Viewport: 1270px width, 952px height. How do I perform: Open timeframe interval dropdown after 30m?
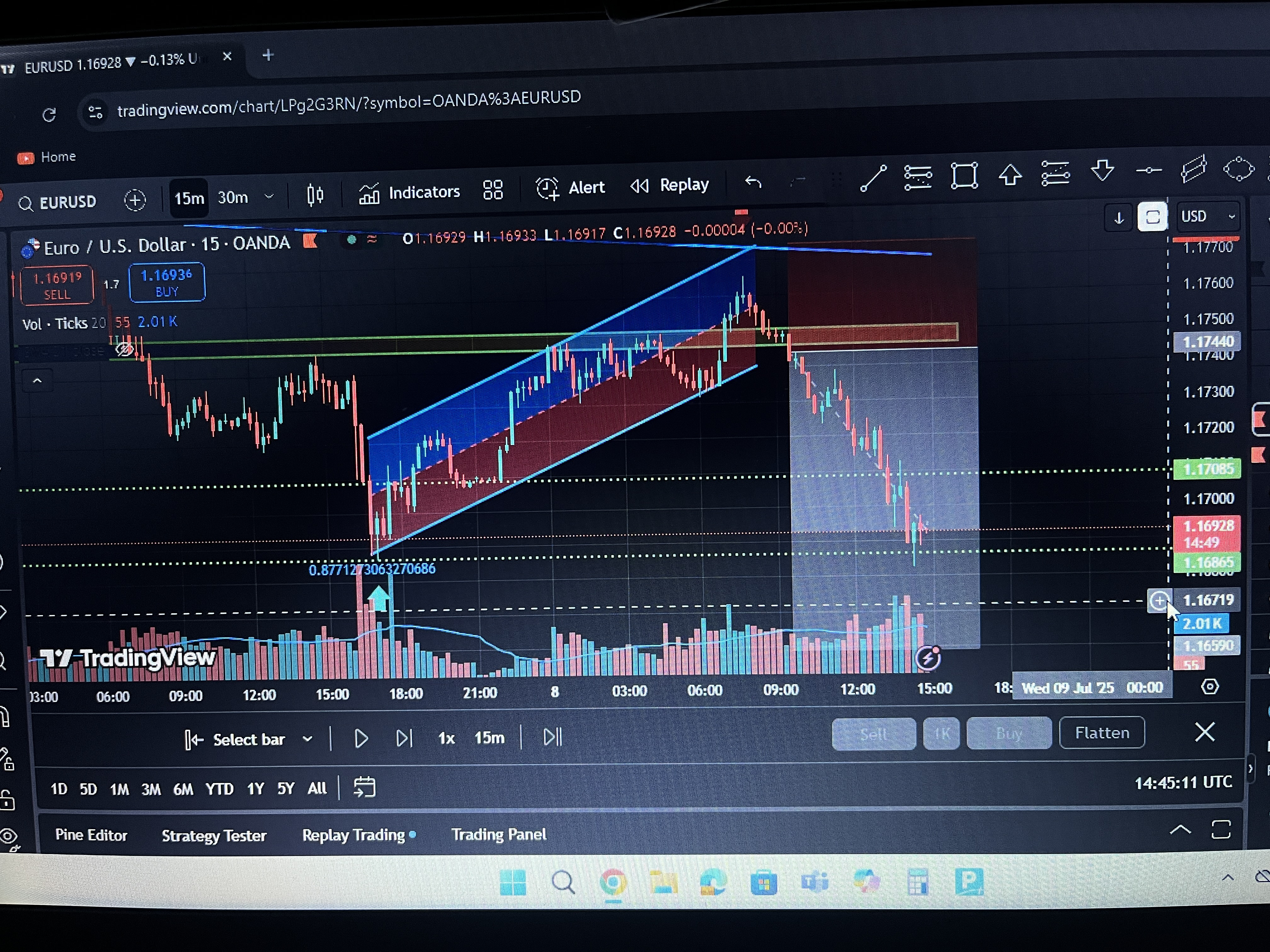coord(269,197)
